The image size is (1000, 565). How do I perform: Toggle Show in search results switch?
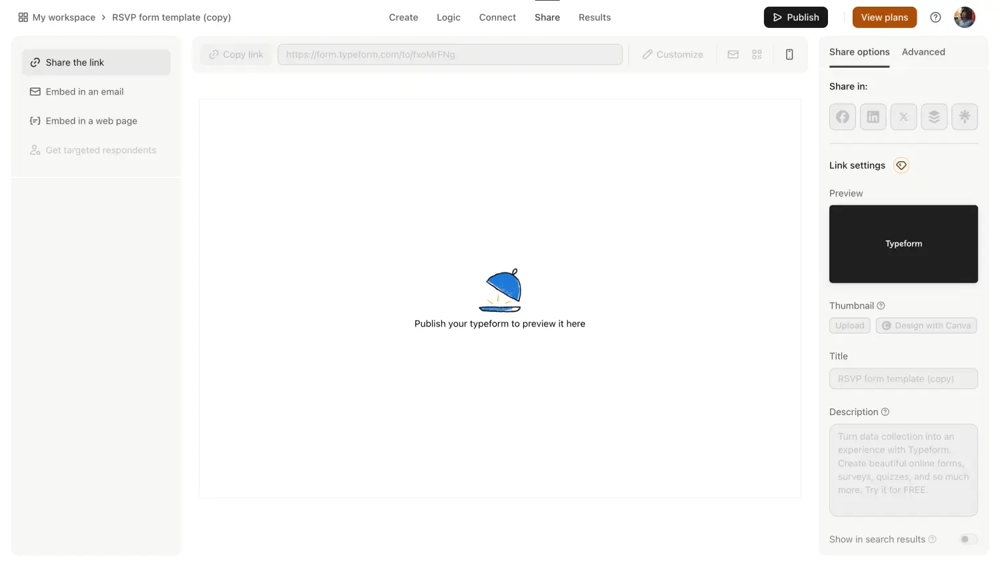pyautogui.click(x=967, y=539)
